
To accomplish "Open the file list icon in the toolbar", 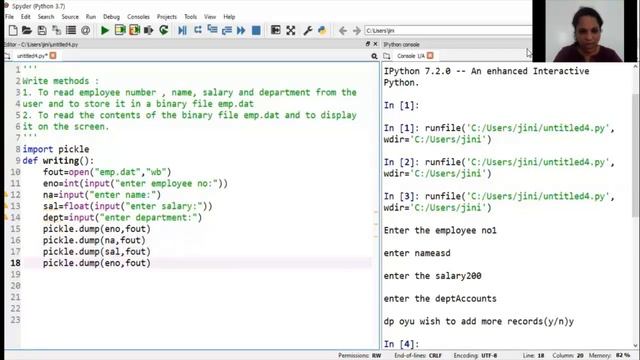I will [x=71, y=30].
